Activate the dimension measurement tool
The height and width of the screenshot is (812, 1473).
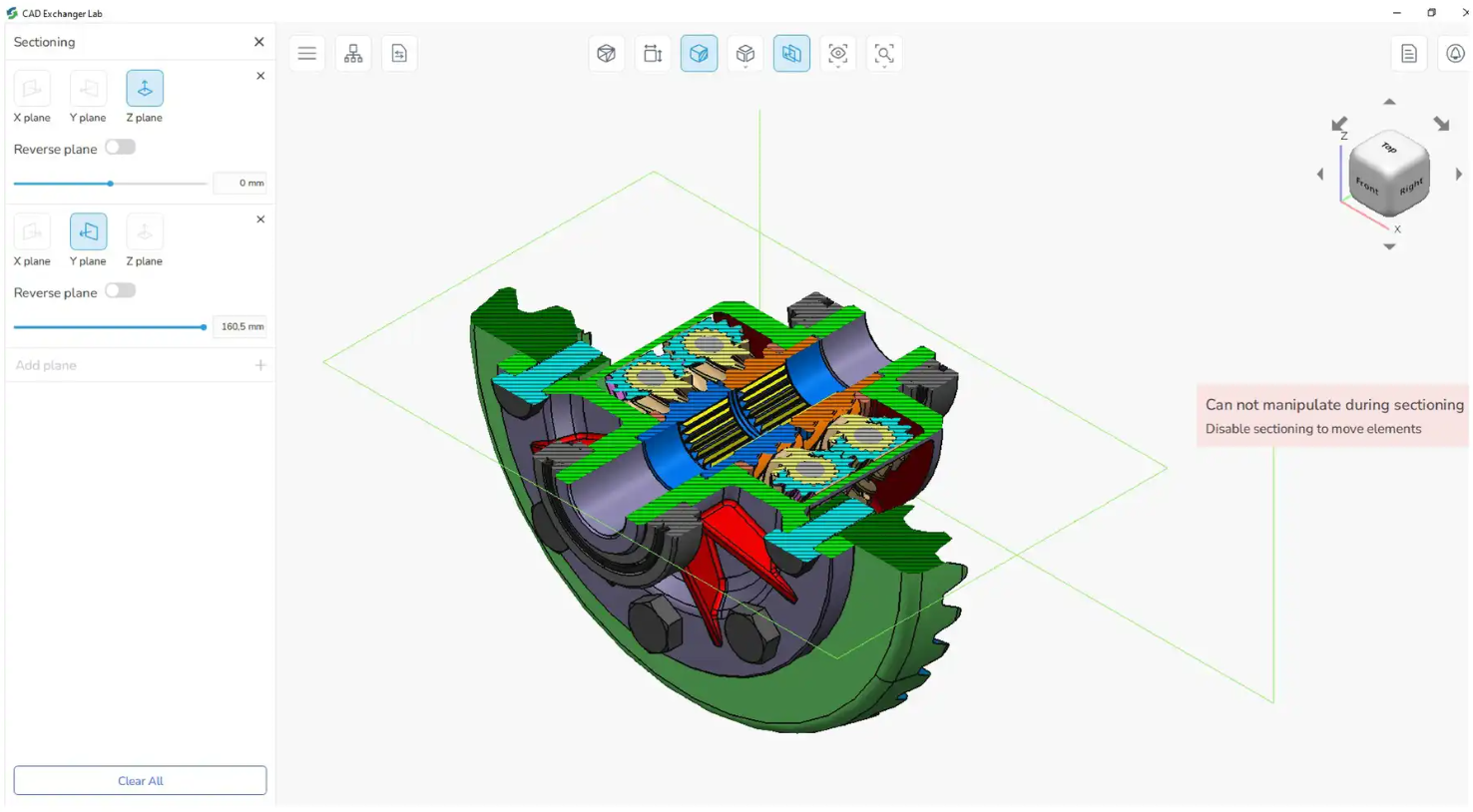(x=653, y=54)
